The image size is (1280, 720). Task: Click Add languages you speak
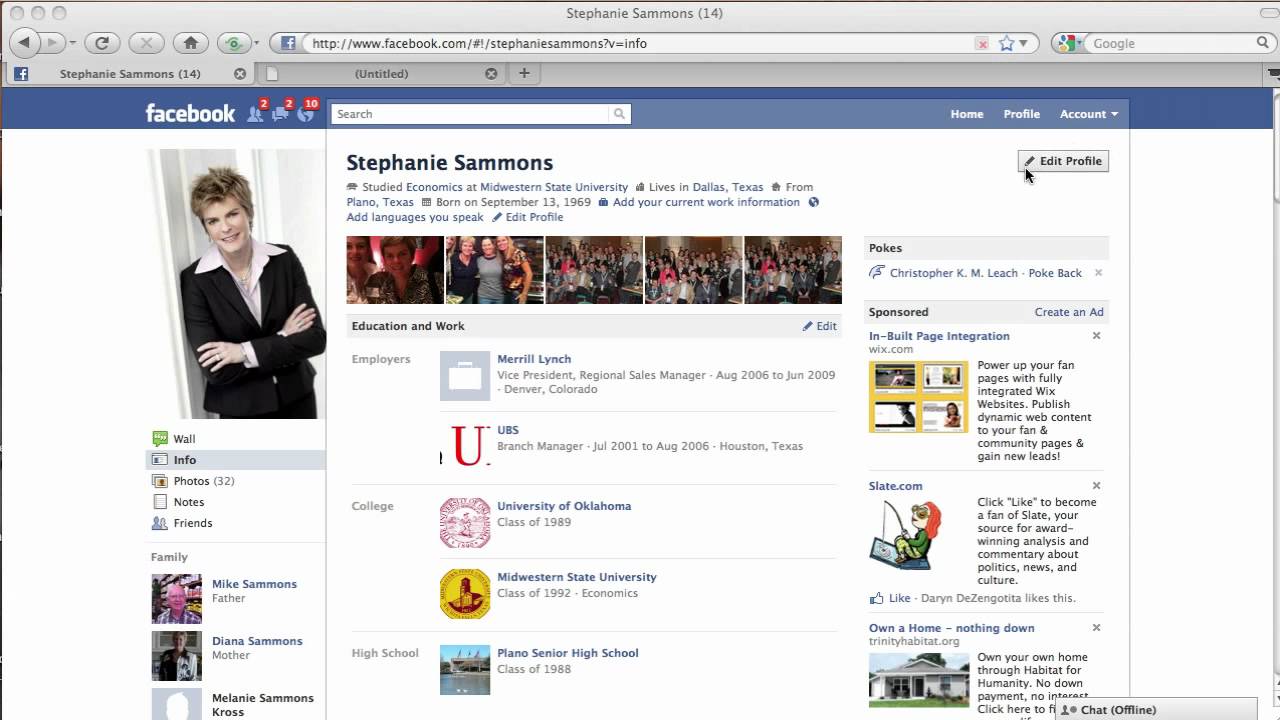click(x=415, y=217)
